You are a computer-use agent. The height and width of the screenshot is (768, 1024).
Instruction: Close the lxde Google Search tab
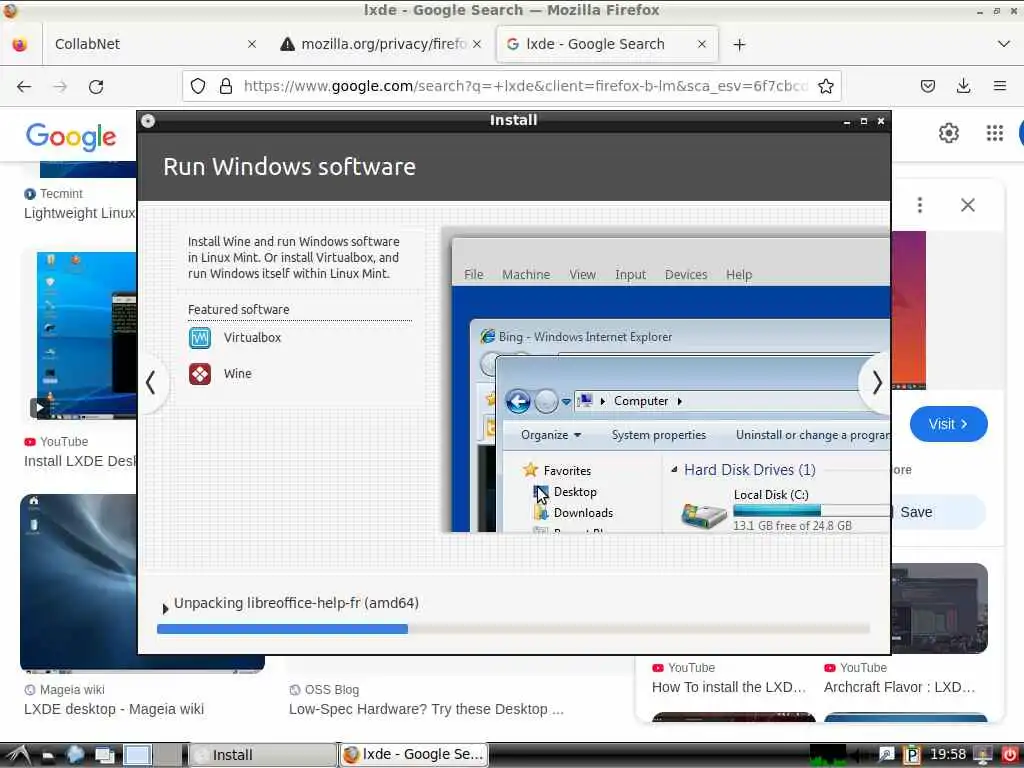point(702,44)
